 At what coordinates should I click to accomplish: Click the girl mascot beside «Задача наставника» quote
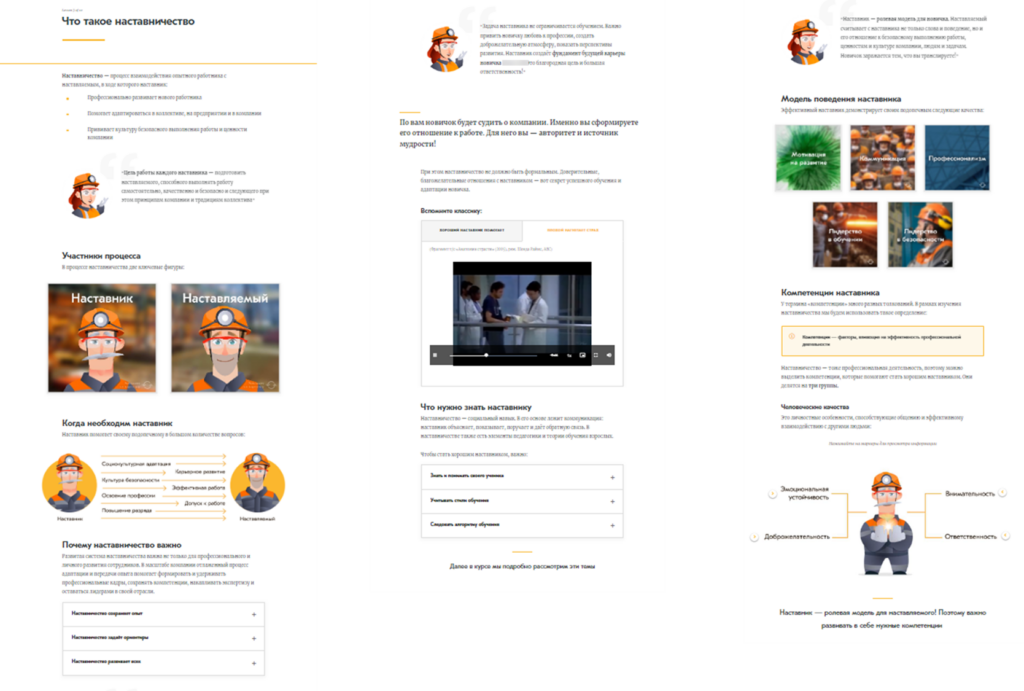[x=446, y=49]
